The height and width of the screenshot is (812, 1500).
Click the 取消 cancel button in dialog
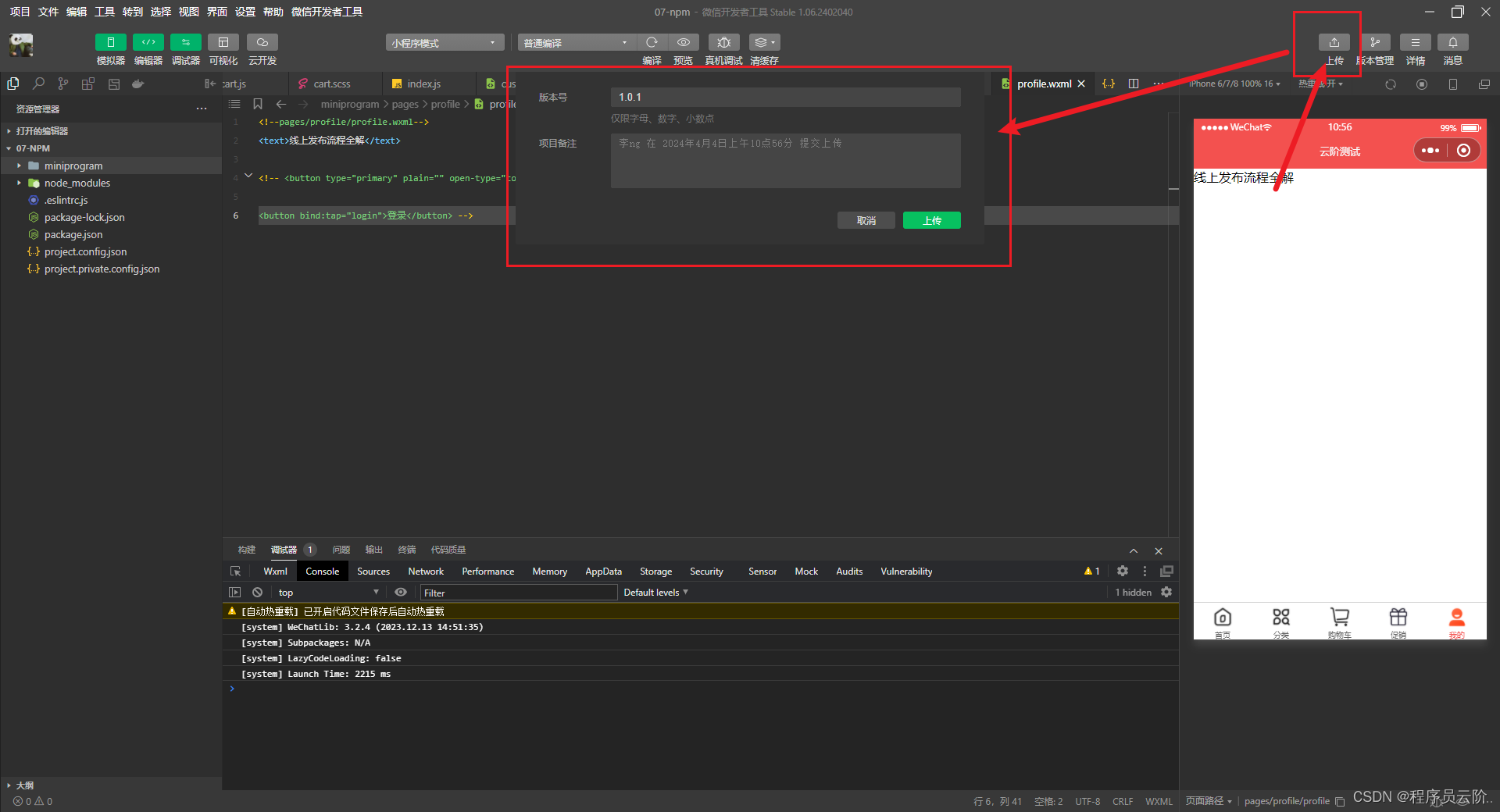point(866,220)
